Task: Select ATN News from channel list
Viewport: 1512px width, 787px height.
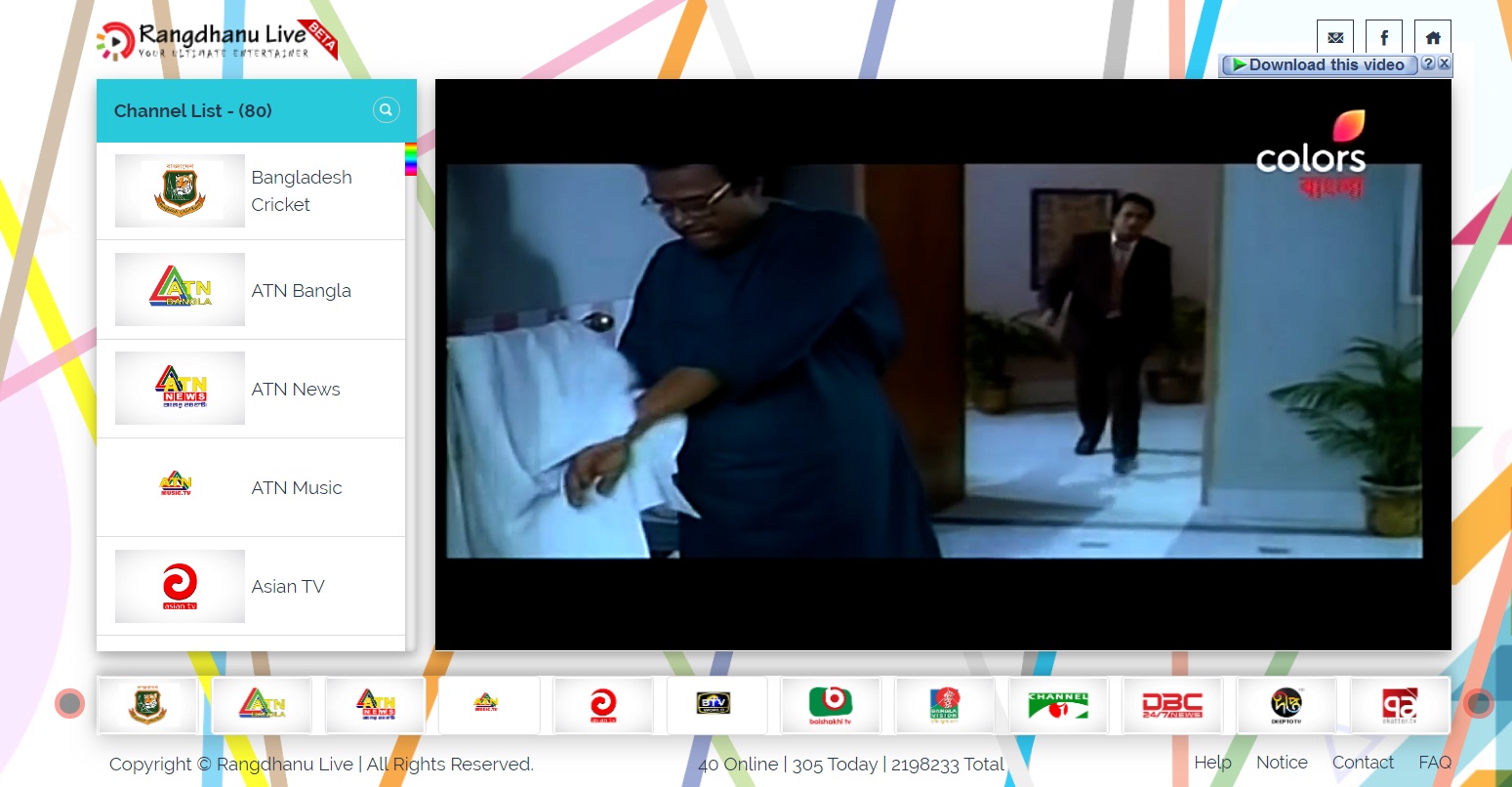Action: pyautogui.click(x=251, y=389)
